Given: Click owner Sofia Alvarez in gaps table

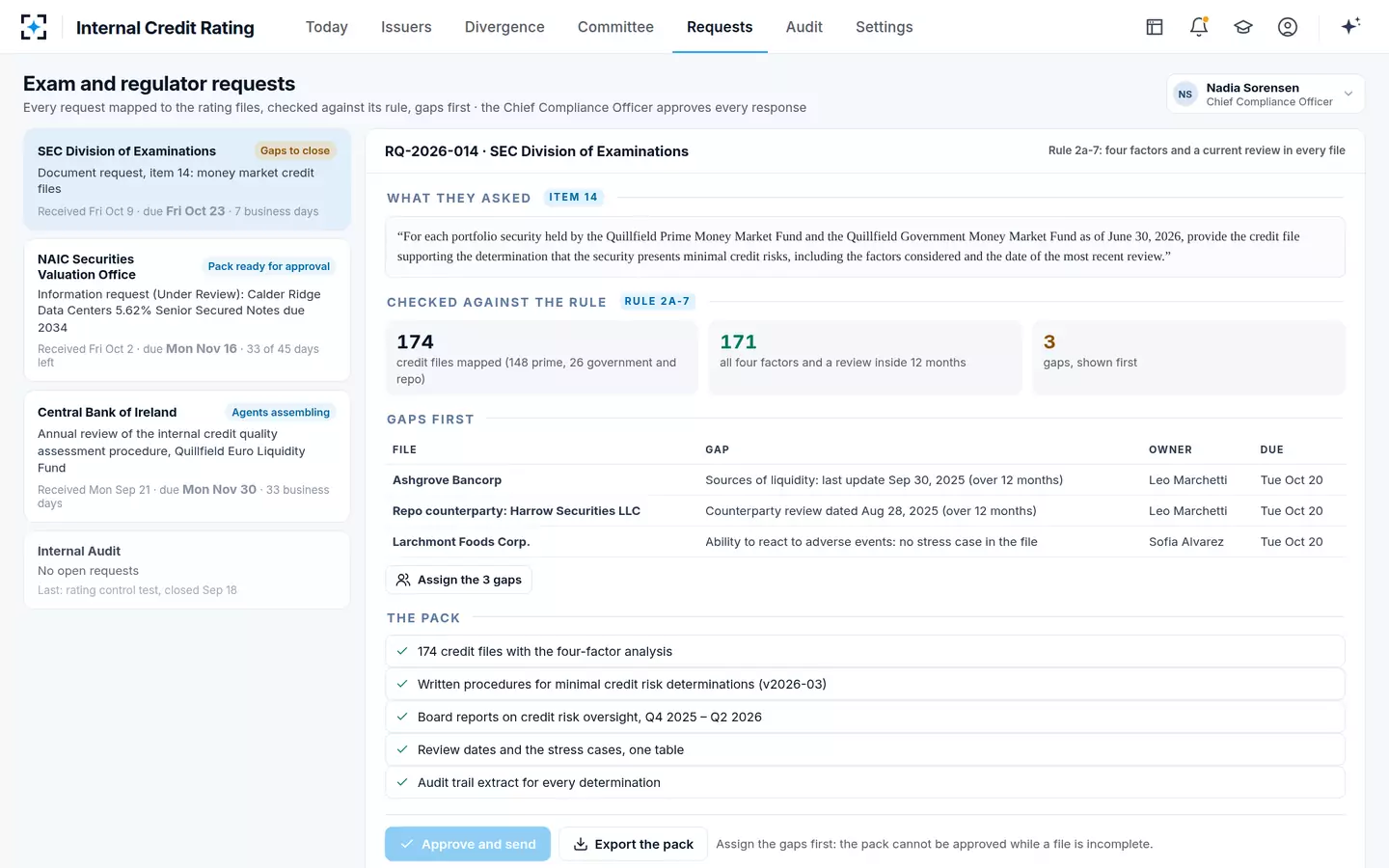Looking at the screenshot, I should point(1186,542).
